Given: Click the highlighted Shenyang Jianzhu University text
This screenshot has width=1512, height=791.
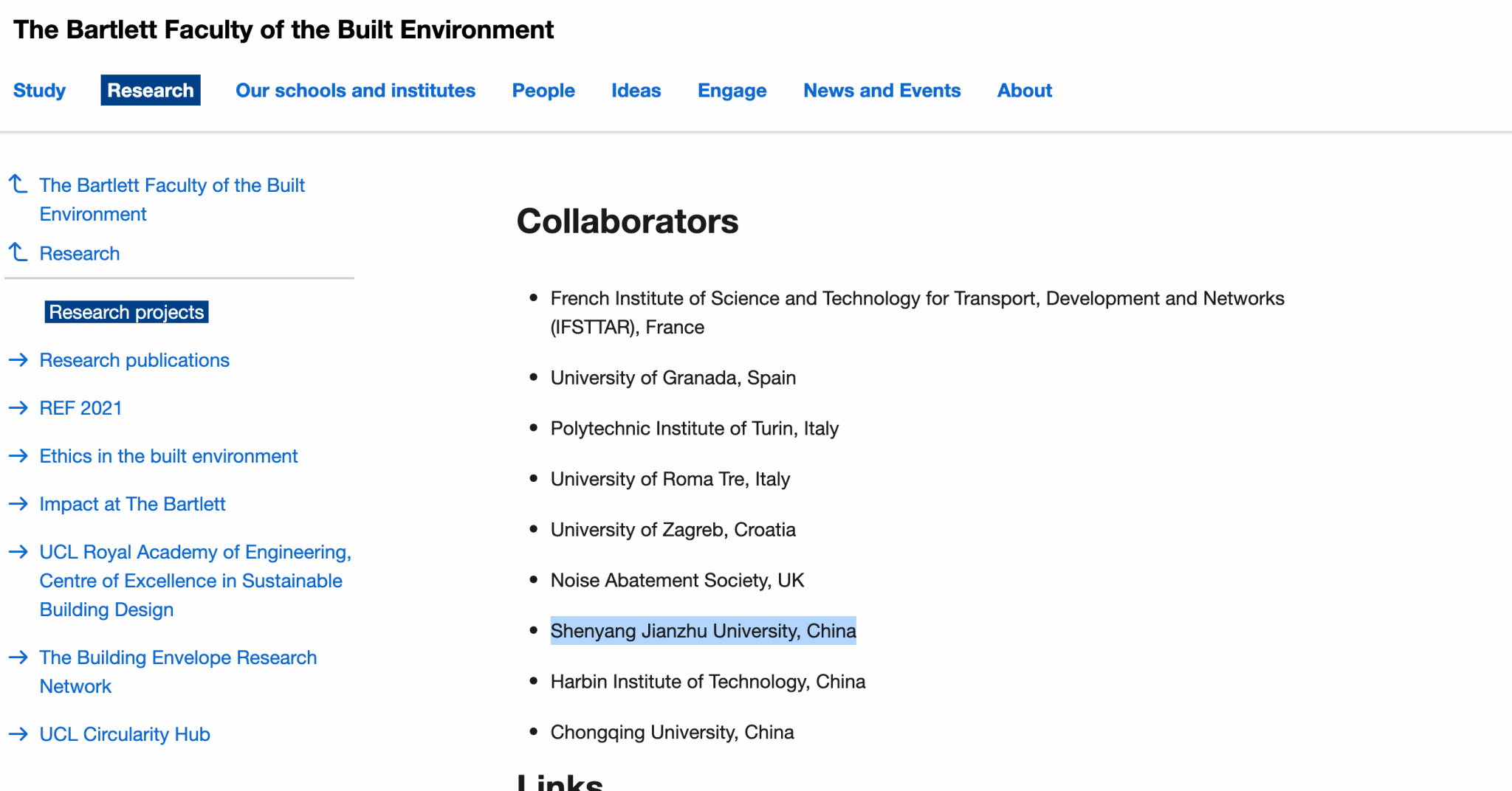Looking at the screenshot, I should point(704,631).
